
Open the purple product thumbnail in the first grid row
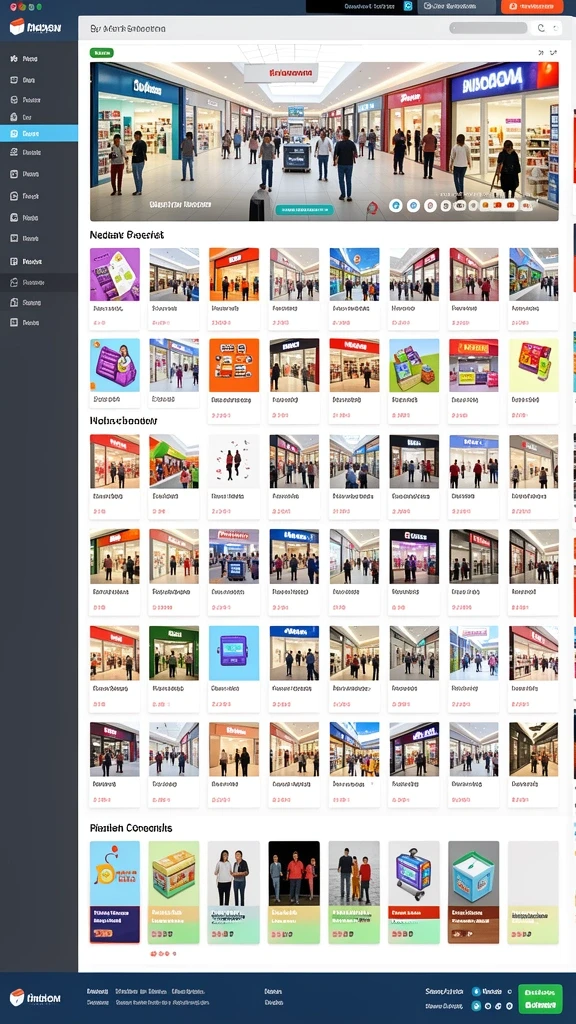click(115, 274)
